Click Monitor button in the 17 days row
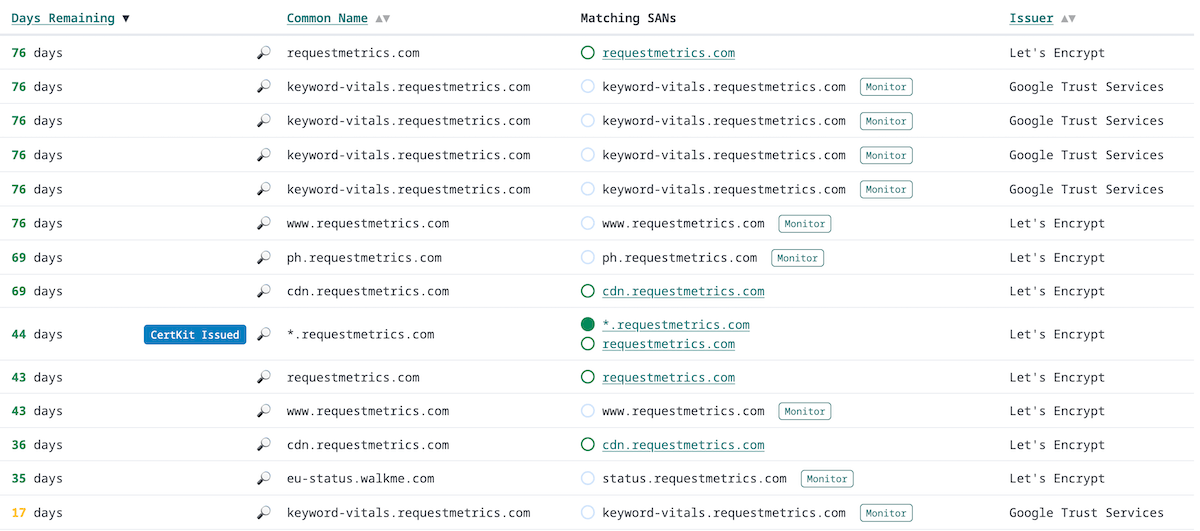 point(886,513)
